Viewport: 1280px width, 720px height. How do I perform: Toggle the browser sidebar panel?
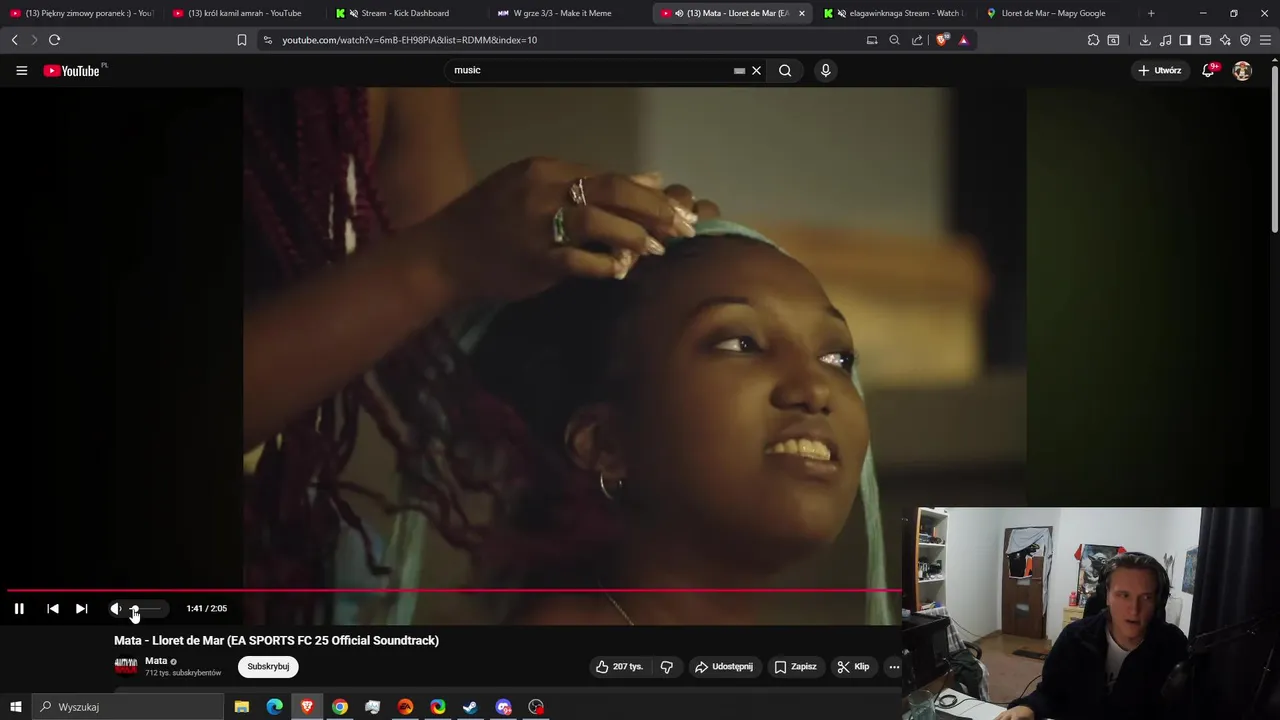(x=1185, y=40)
